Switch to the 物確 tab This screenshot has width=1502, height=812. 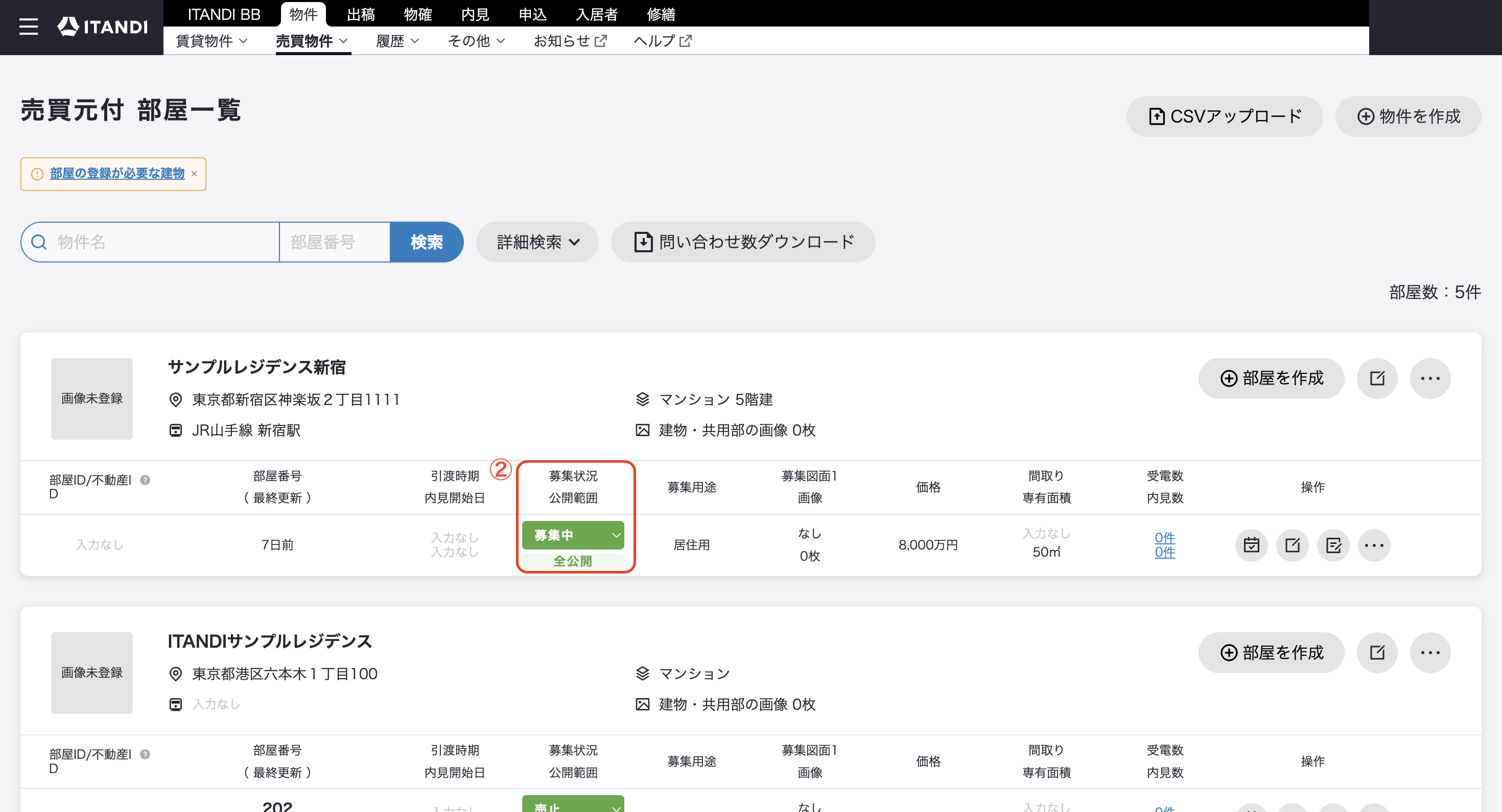click(418, 14)
